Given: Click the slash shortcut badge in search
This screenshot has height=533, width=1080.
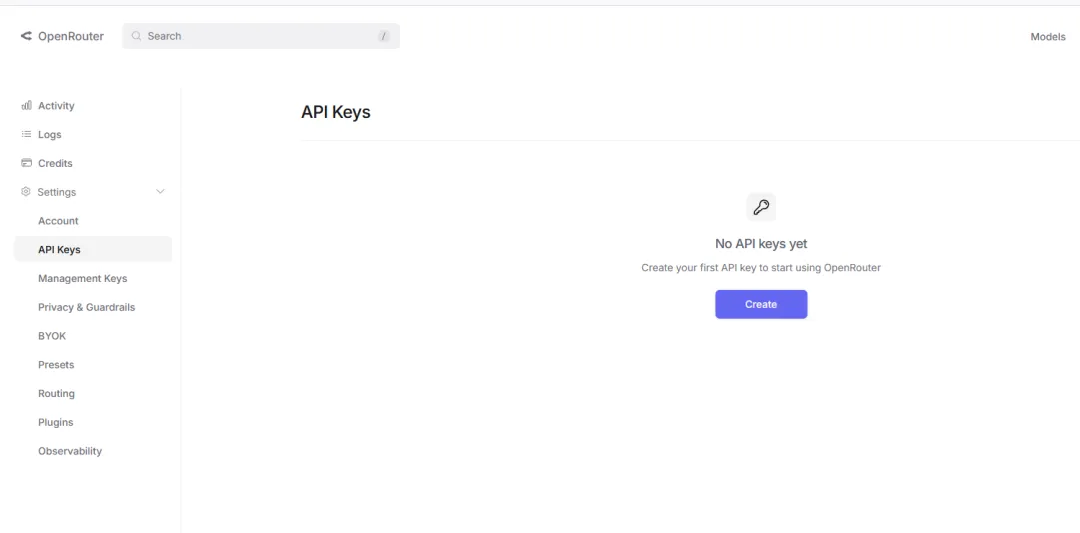Looking at the screenshot, I should coord(384,36).
